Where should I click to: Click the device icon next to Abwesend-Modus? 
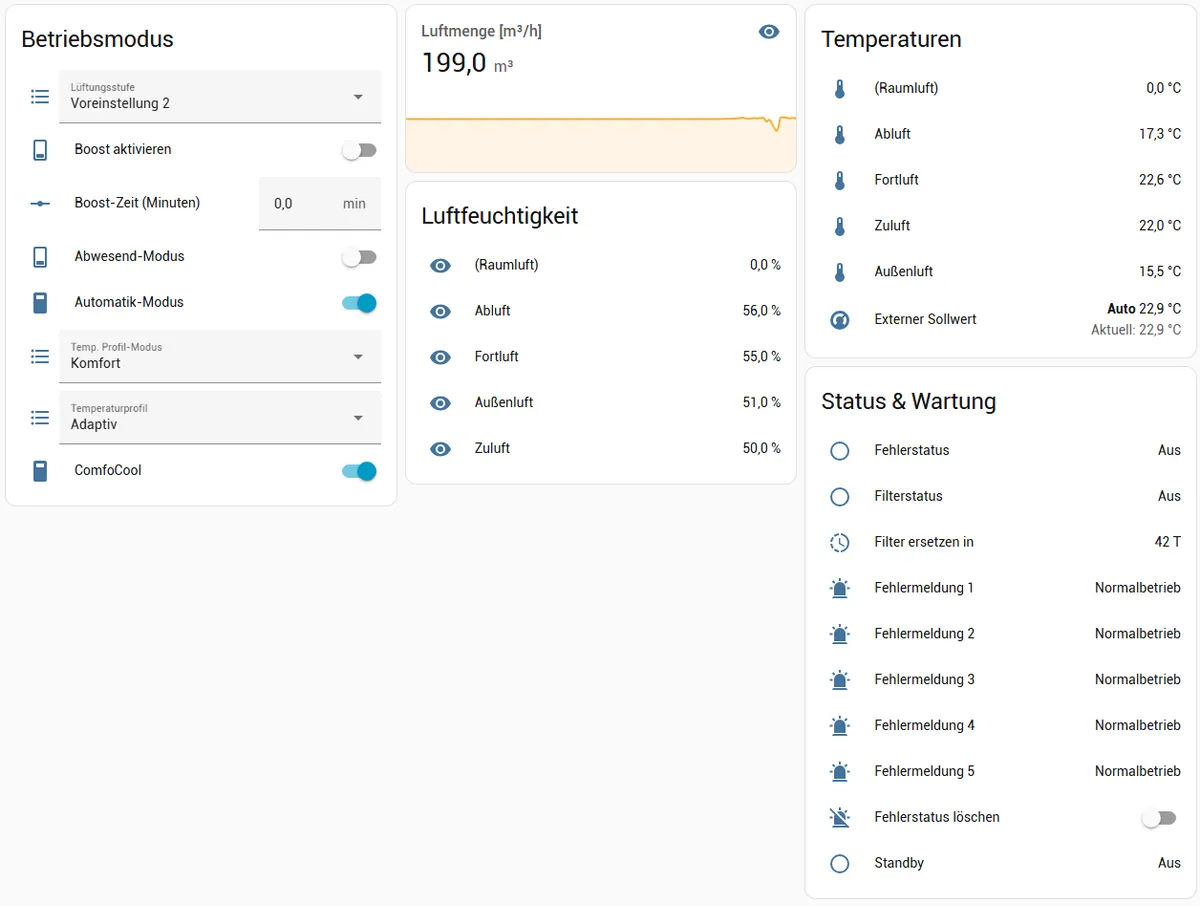coord(40,257)
